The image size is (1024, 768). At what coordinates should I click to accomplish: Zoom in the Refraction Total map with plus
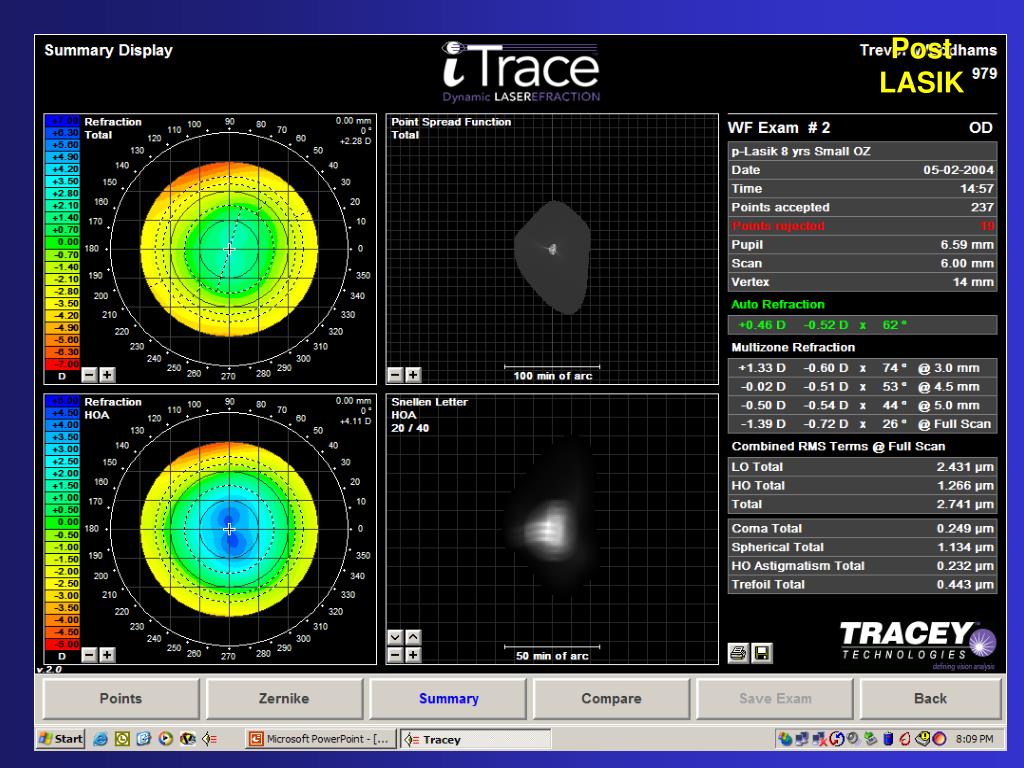[108, 375]
